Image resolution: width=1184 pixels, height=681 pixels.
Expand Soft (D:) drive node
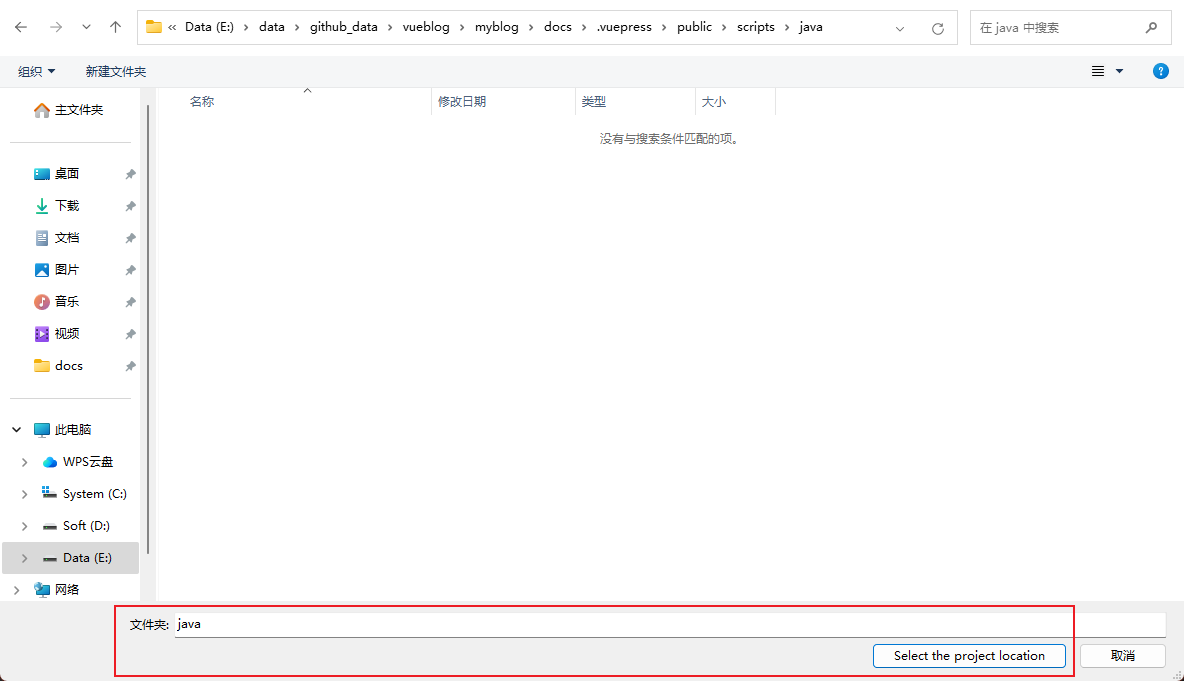24,526
